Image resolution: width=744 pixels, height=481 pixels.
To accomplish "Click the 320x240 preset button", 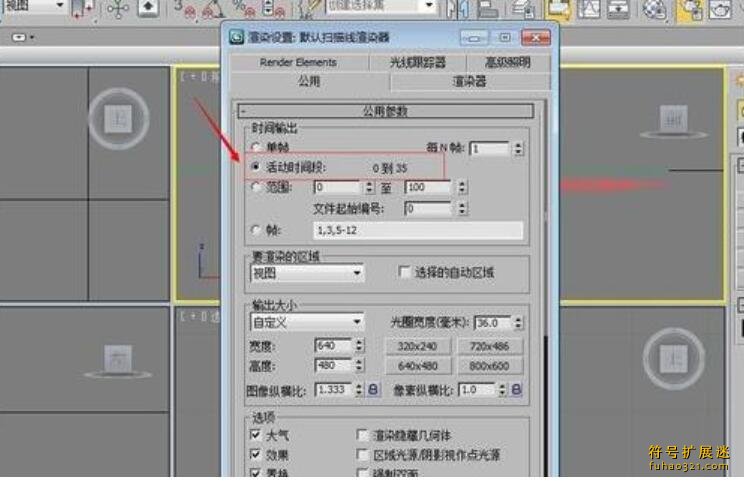I will click(x=417, y=346).
